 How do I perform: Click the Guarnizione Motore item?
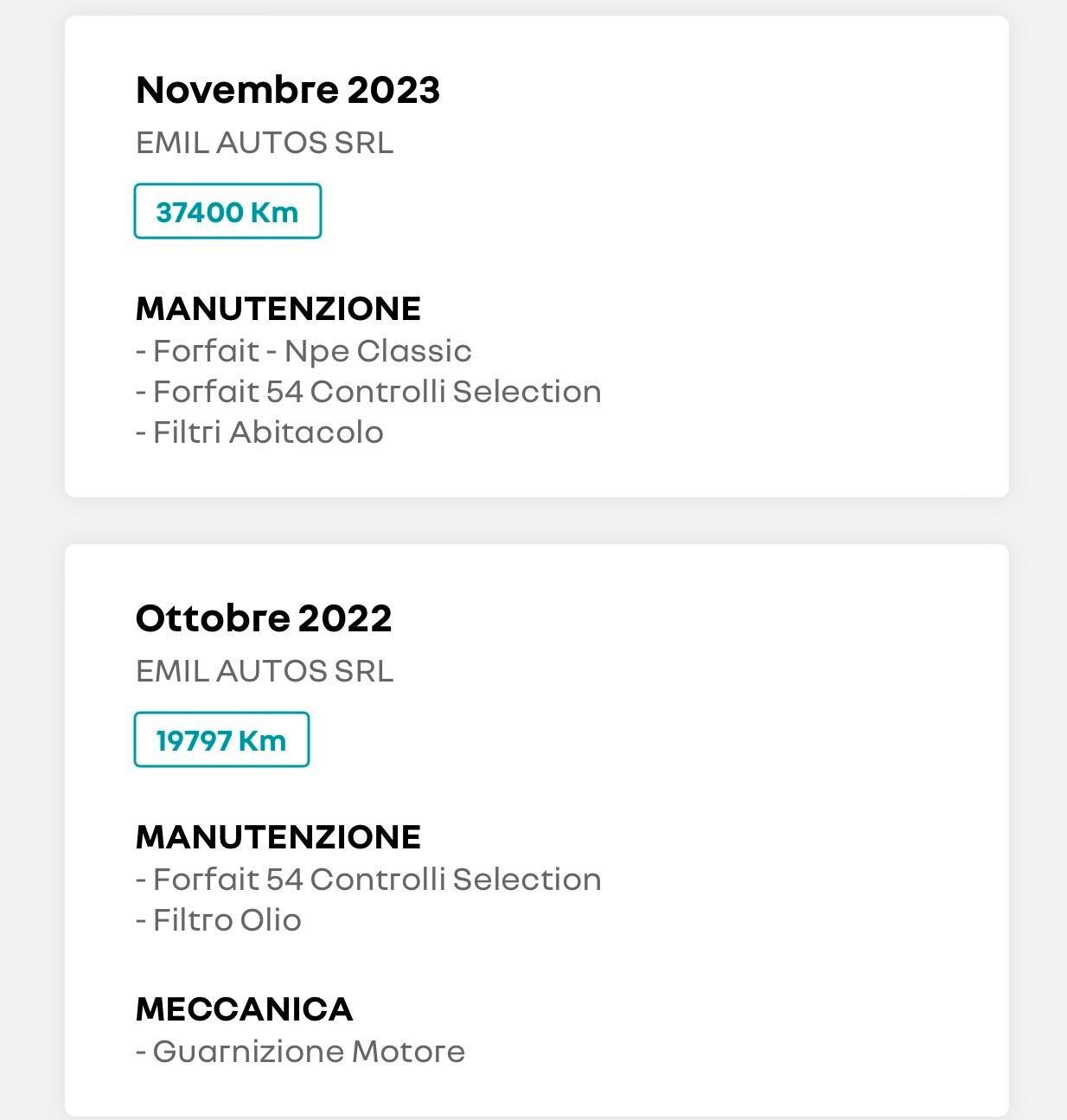pyautogui.click(x=301, y=1052)
